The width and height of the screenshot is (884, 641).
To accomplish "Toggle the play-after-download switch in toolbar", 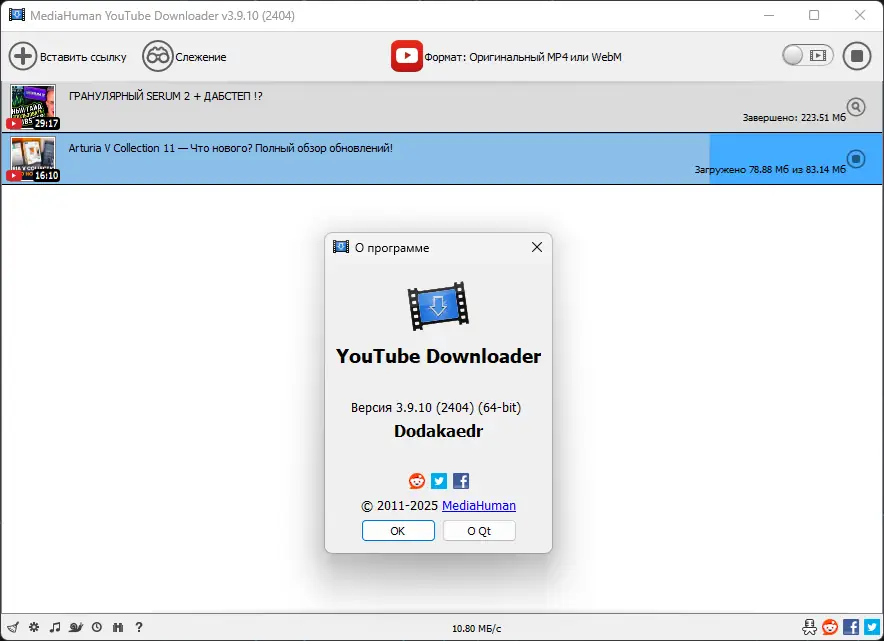I will [x=806, y=55].
